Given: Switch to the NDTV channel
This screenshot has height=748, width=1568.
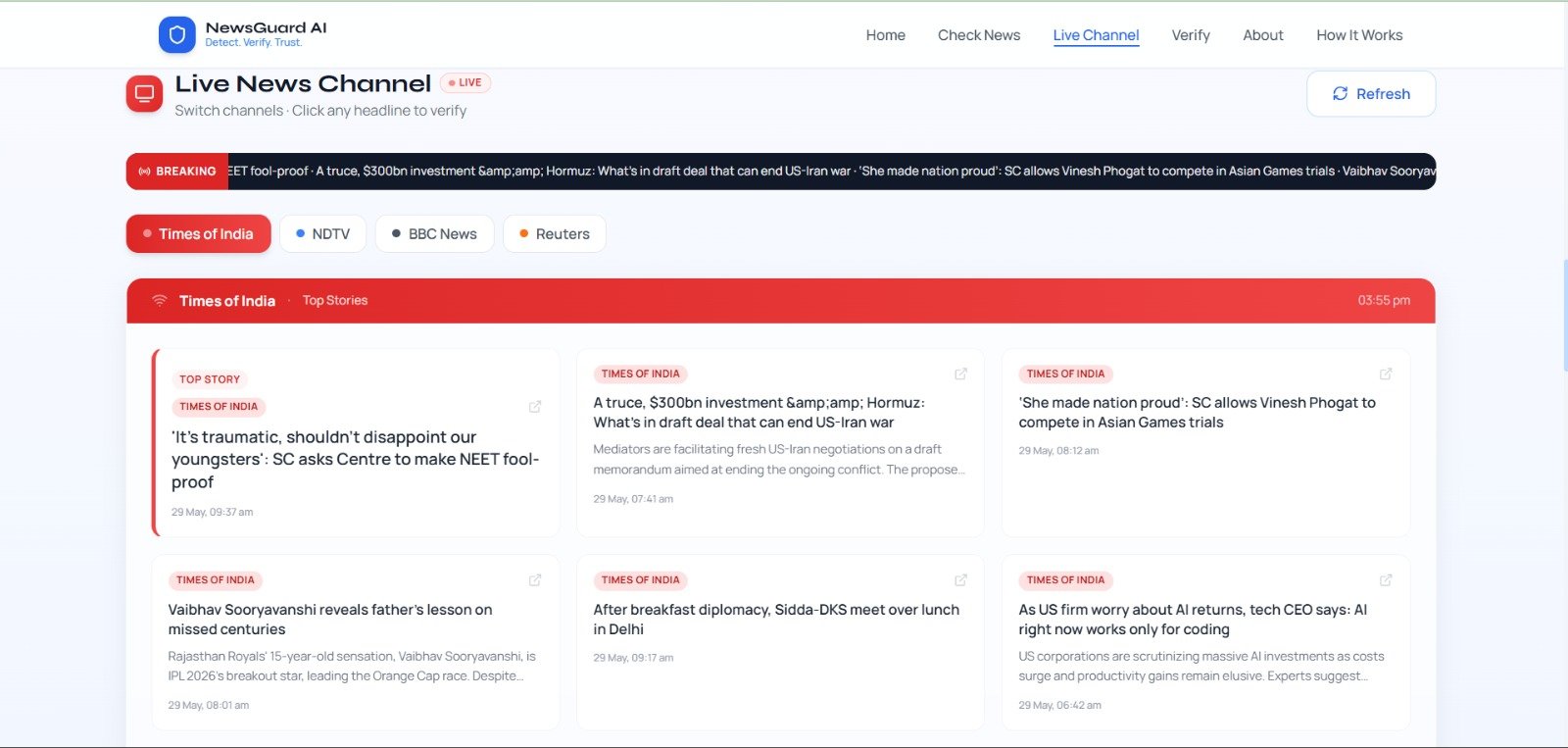Looking at the screenshot, I should (x=323, y=234).
